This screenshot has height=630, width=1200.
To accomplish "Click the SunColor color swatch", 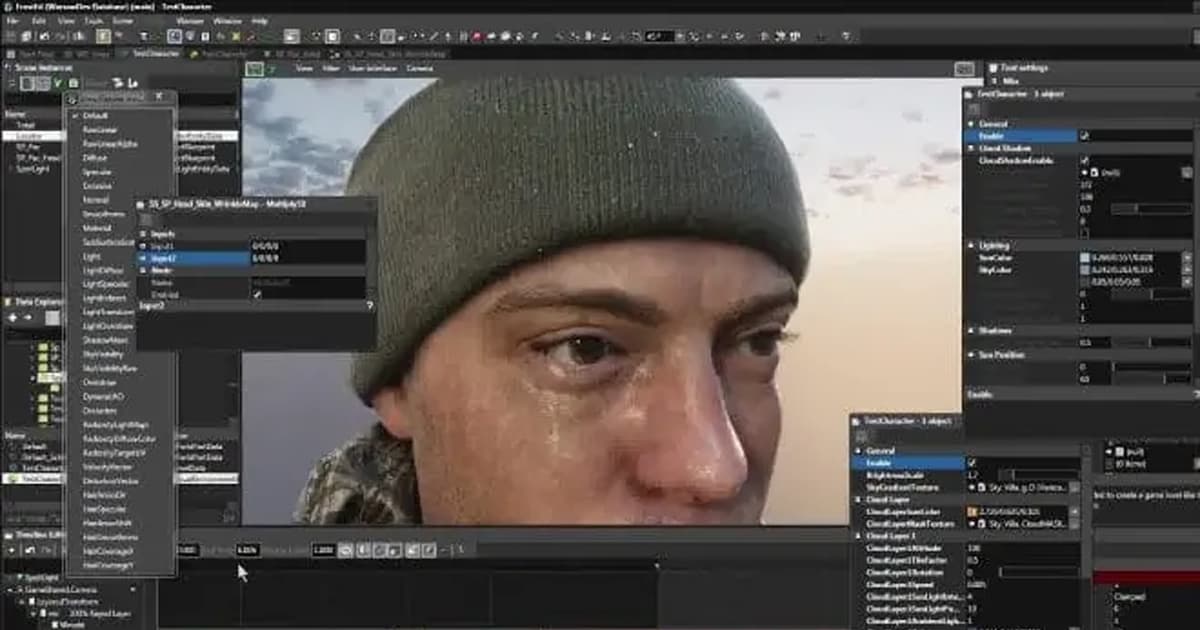I will tap(1085, 258).
